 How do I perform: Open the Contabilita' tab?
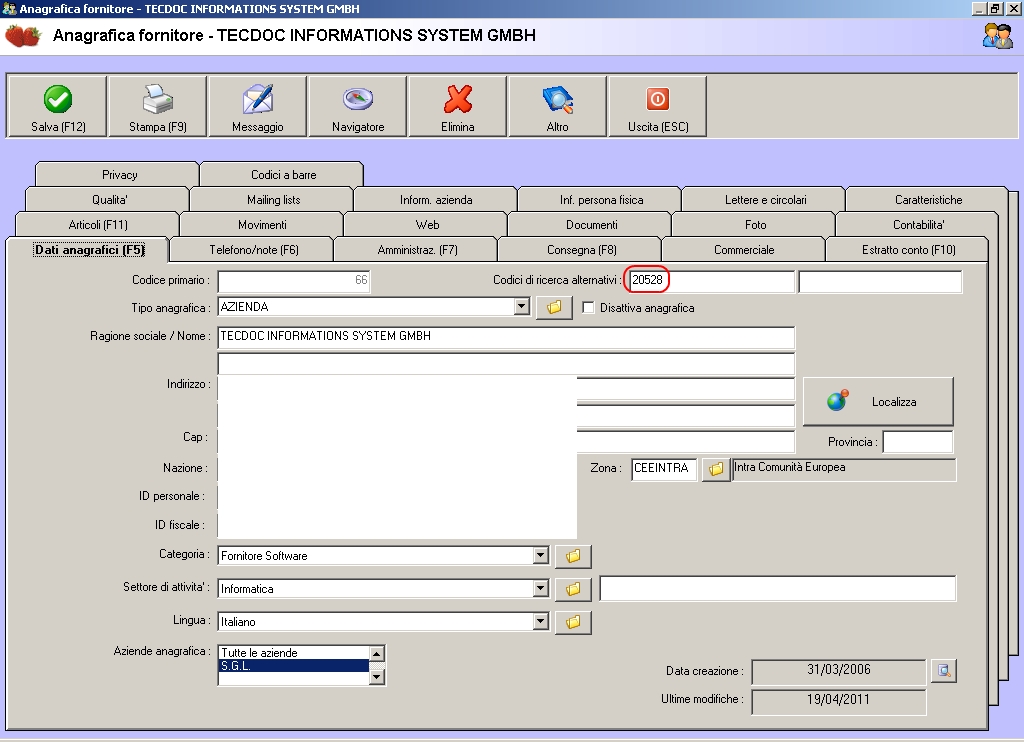coord(918,225)
